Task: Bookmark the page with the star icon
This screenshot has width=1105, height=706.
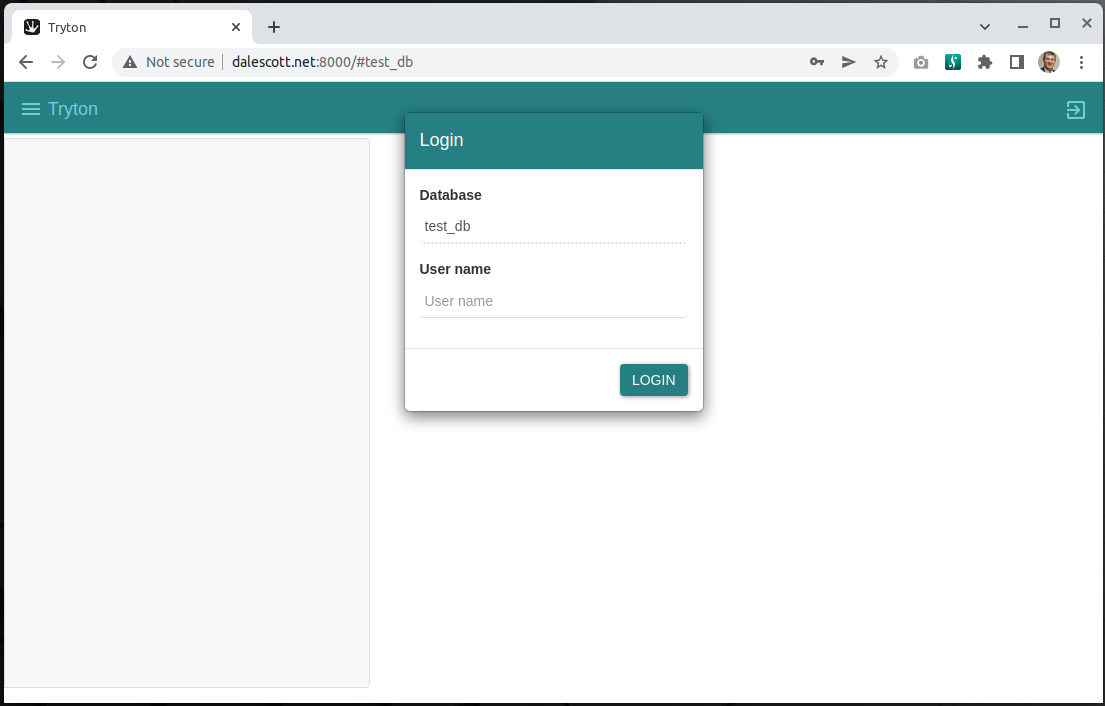Action: point(881,62)
